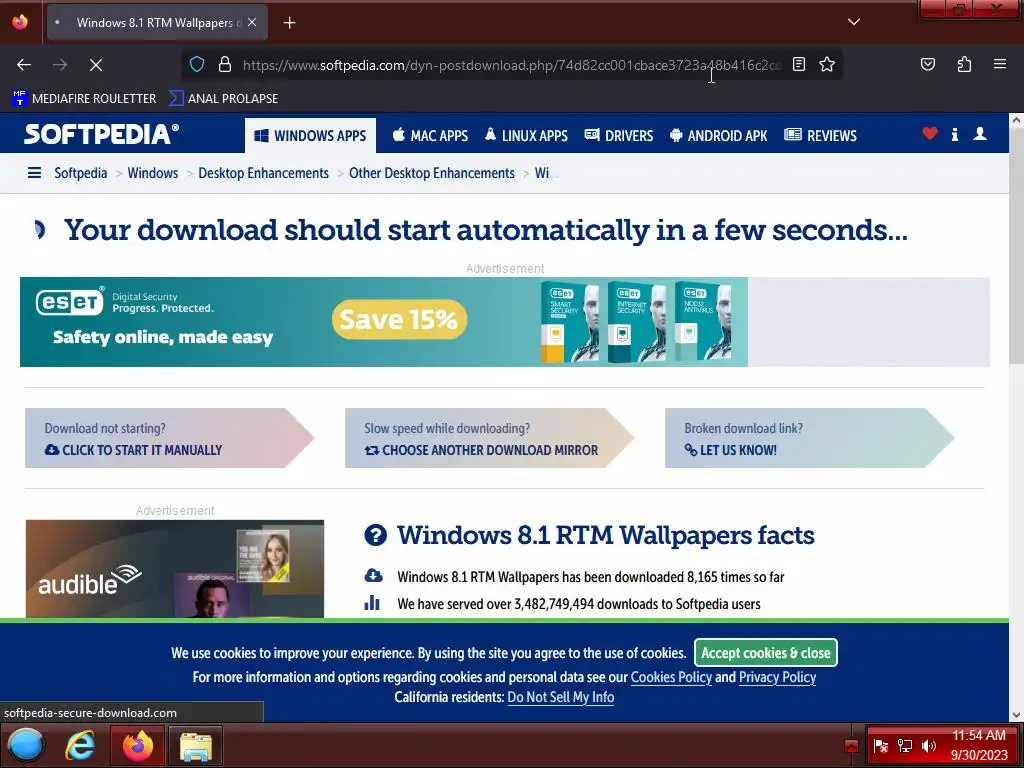Open the network tray icon
The height and width of the screenshot is (768, 1024).
[904, 746]
